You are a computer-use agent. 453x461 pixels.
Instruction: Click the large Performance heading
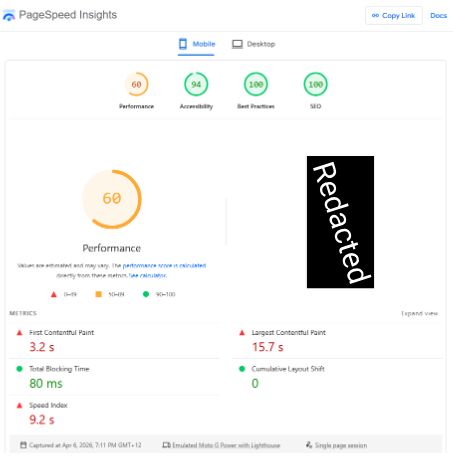pyautogui.click(x=112, y=248)
